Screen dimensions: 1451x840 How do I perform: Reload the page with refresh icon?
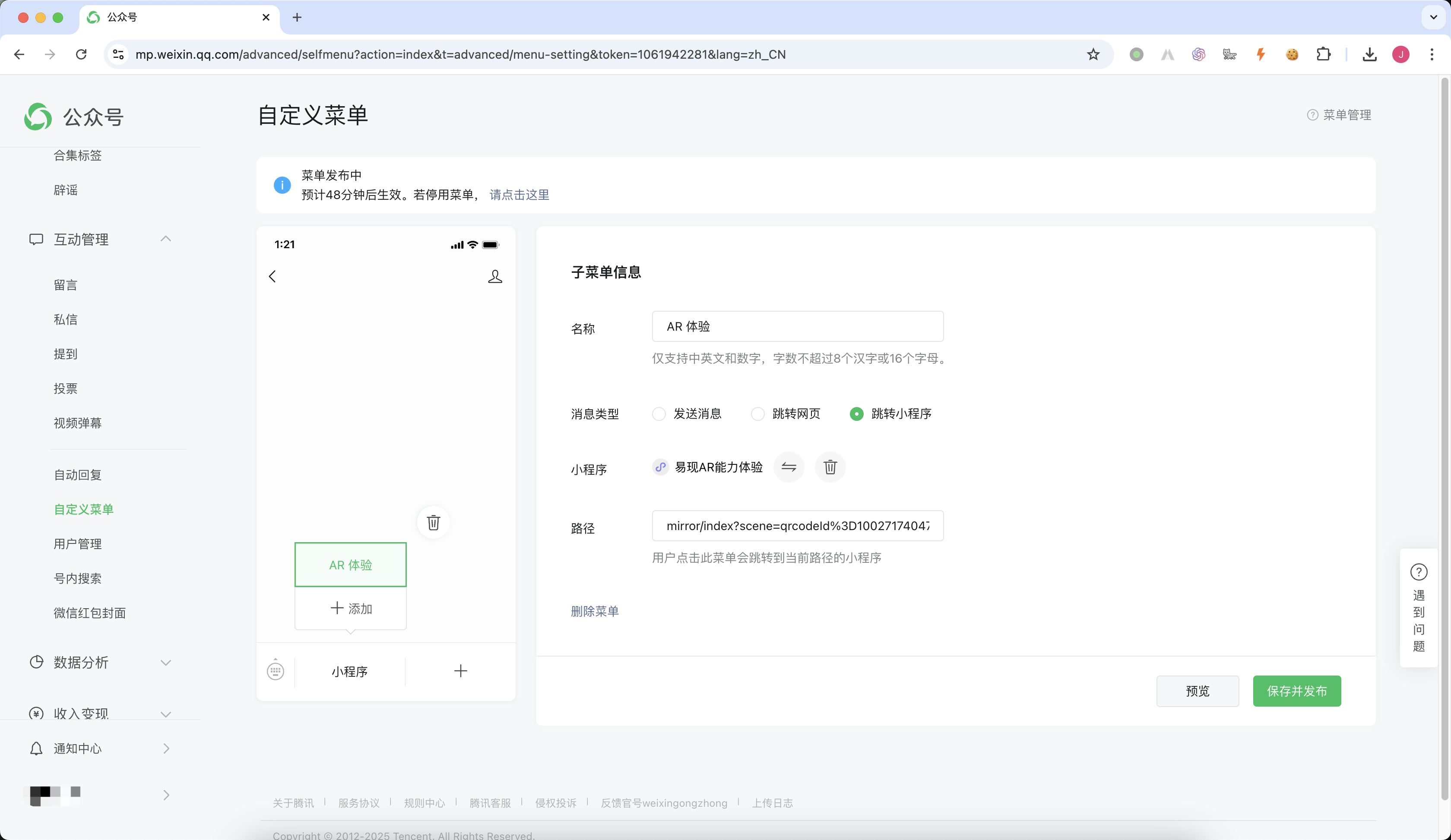tap(81, 54)
